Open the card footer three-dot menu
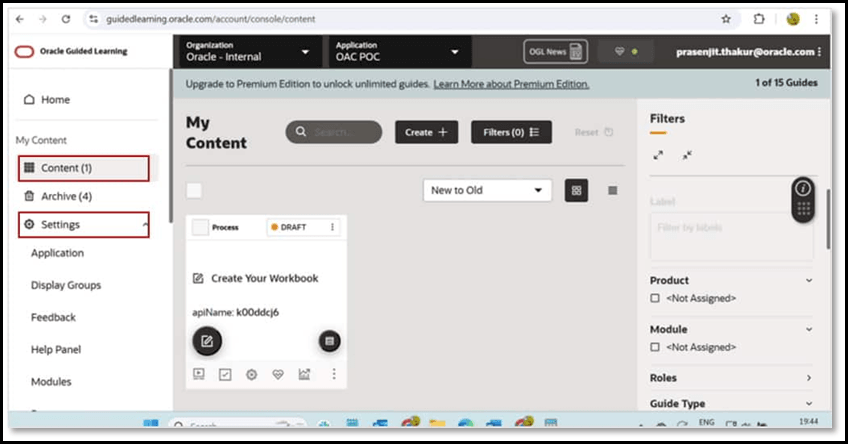Screen dimensions: 848x444 [x=334, y=374]
